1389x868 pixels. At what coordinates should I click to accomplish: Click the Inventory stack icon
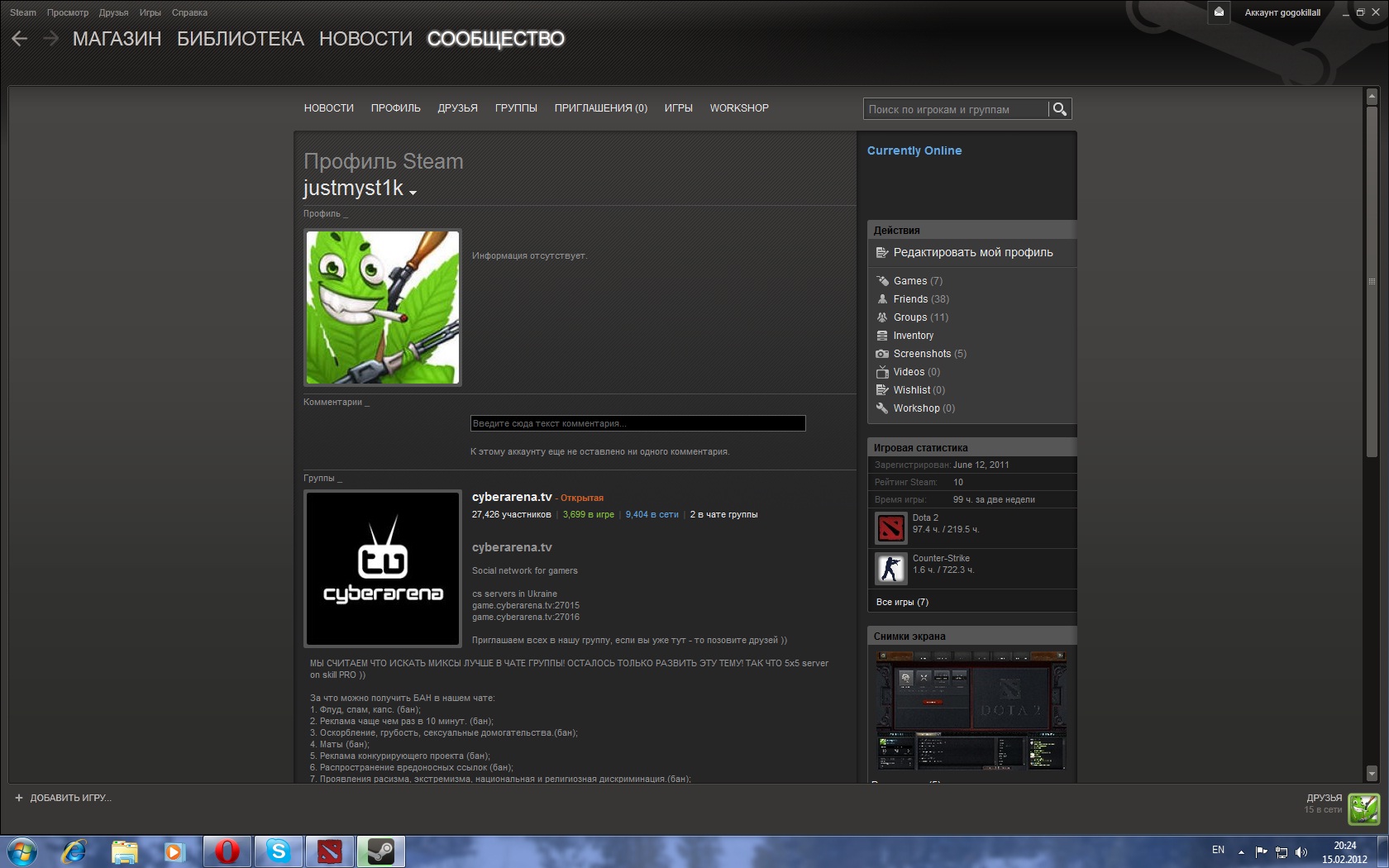pos(882,336)
